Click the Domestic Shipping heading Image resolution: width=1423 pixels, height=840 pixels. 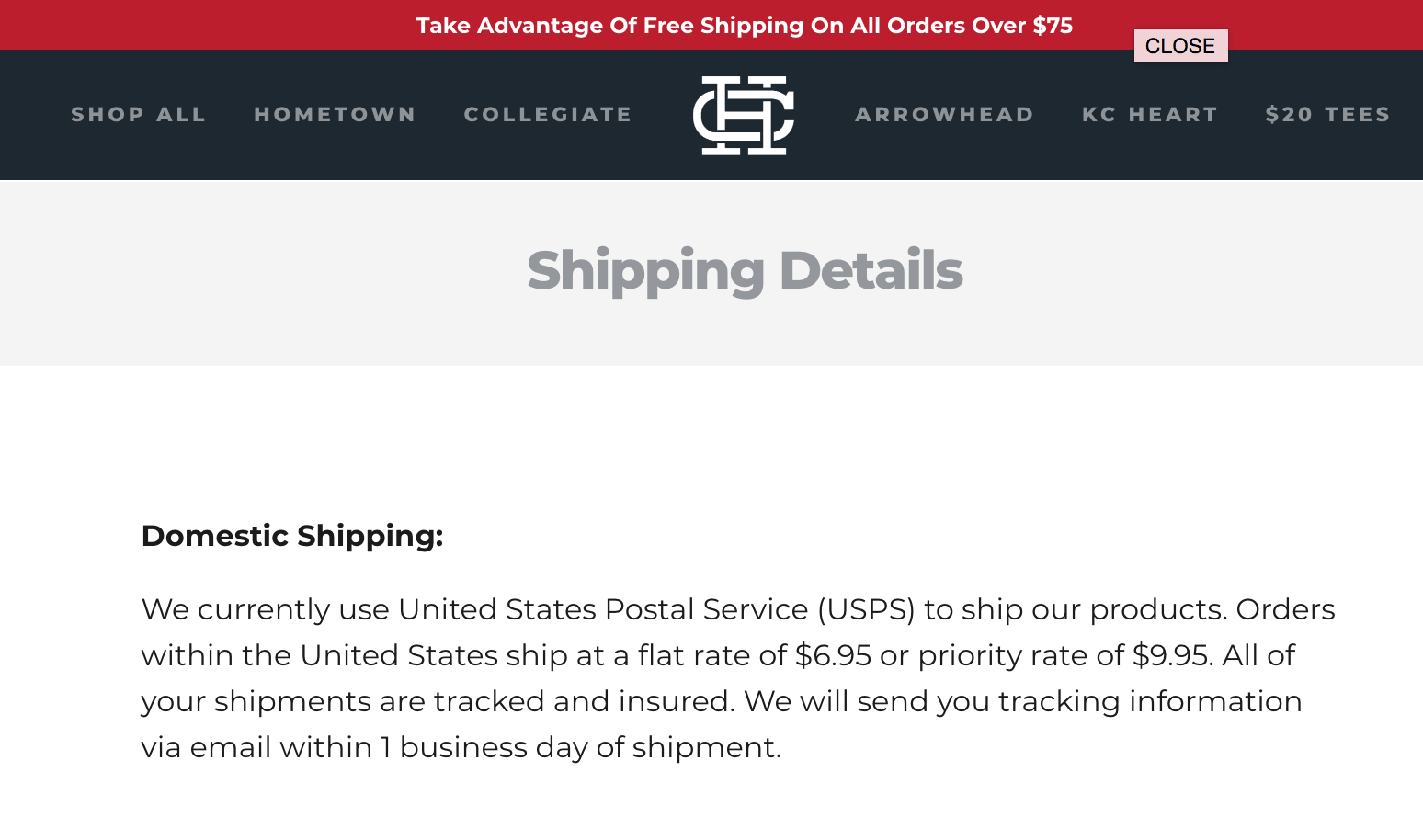click(x=291, y=536)
